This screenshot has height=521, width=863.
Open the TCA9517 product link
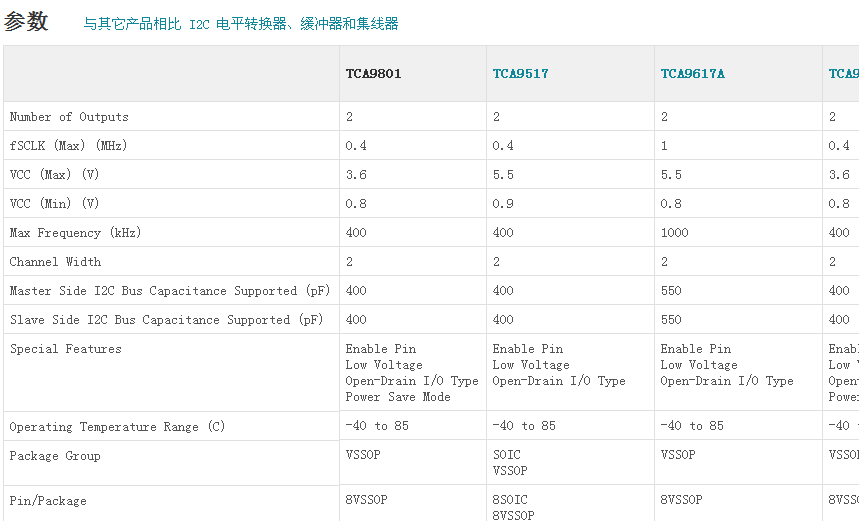click(520, 74)
